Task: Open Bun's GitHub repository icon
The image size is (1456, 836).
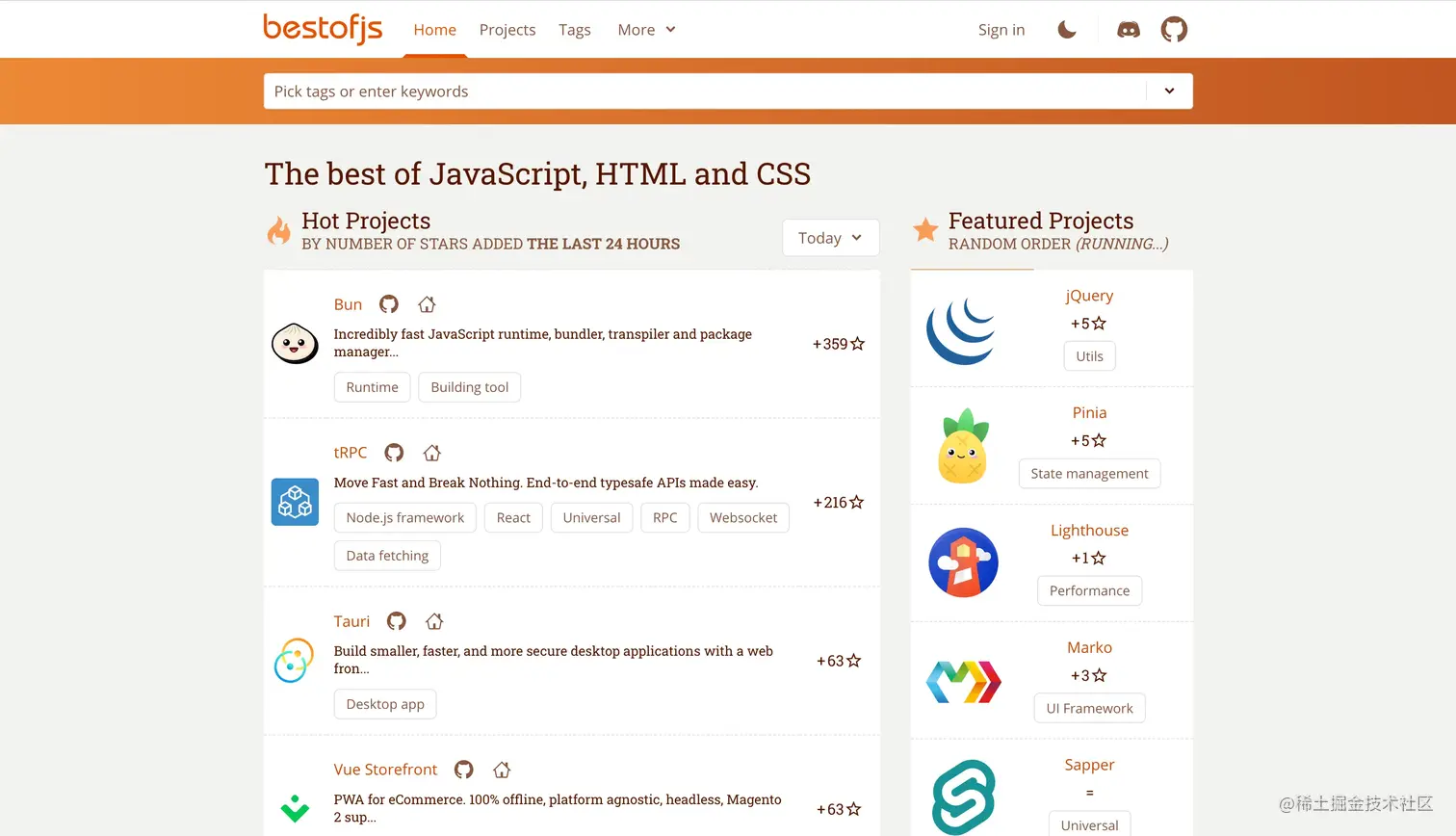Action: (389, 304)
